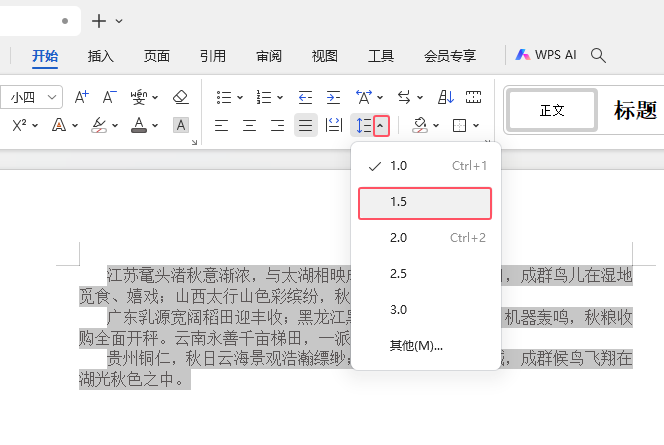Open 其他(M)... spacing options
The height and width of the screenshot is (445, 664).
click(x=425, y=346)
